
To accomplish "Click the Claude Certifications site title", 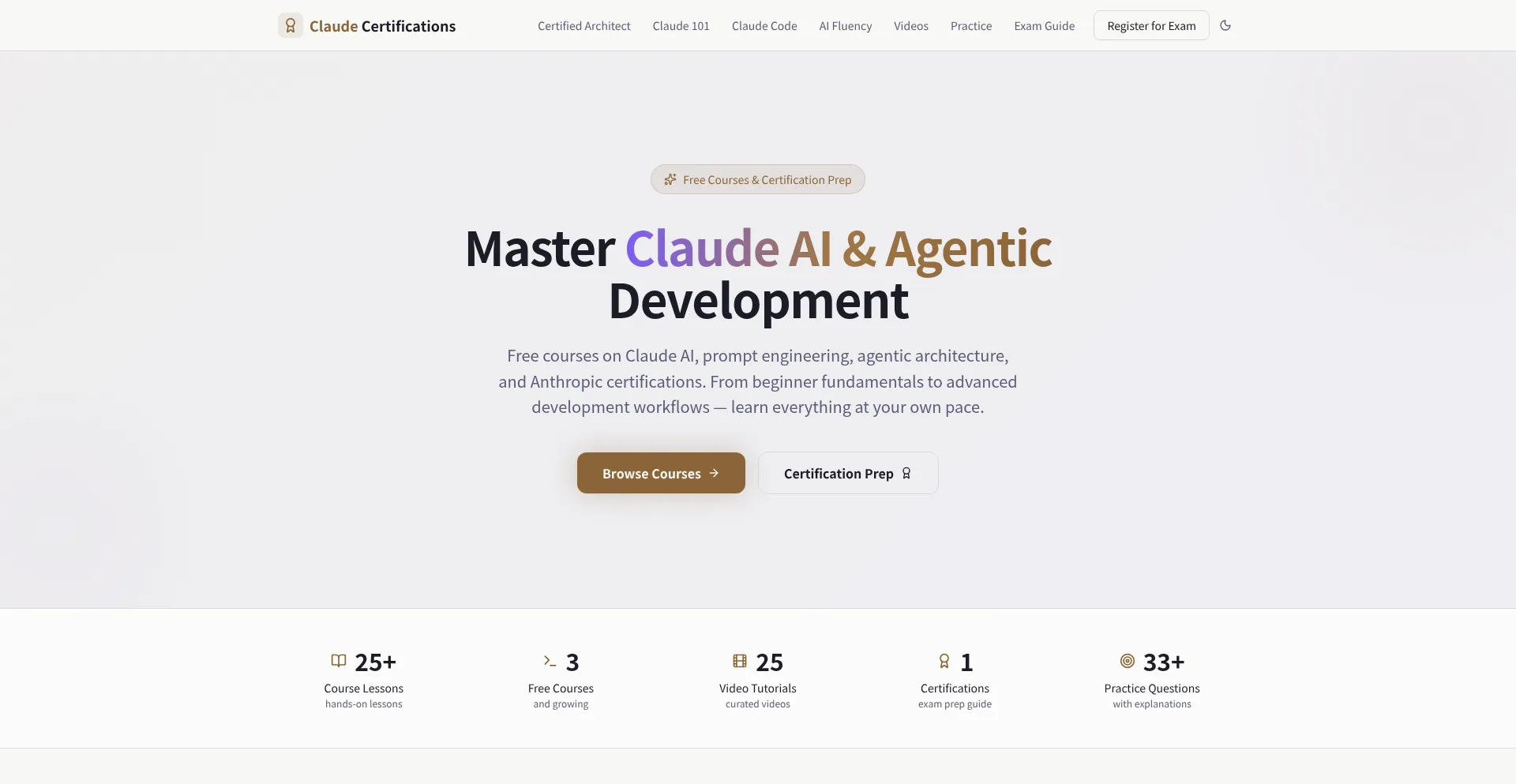I will point(382,26).
